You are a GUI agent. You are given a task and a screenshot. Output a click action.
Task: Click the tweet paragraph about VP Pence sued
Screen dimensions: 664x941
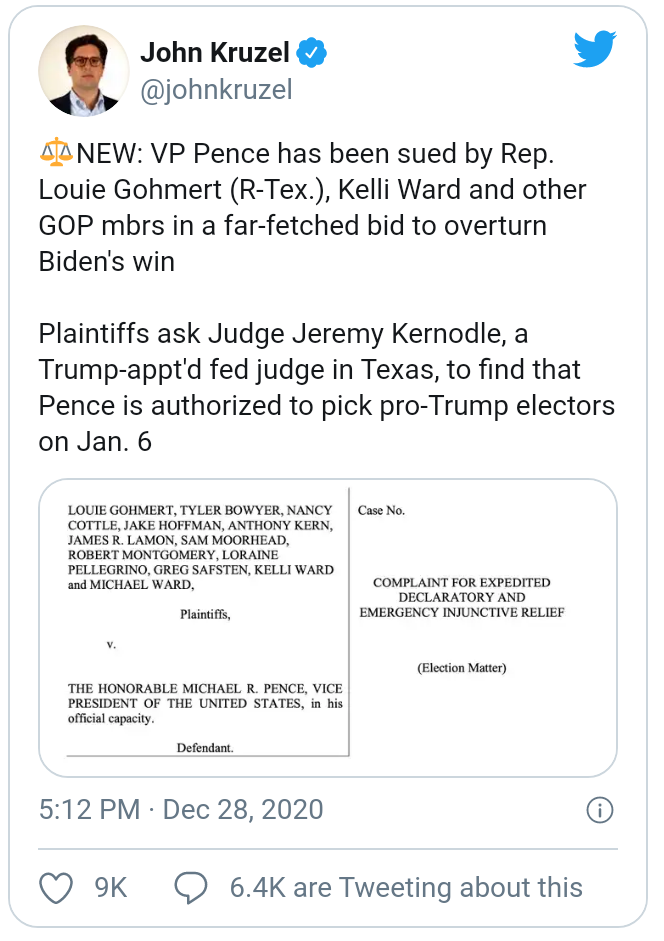(x=312, y=207)
